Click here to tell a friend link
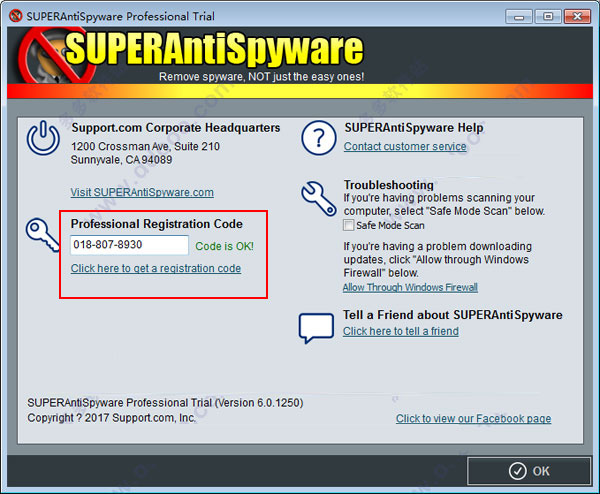600x494 pixels. click(401, 331)
